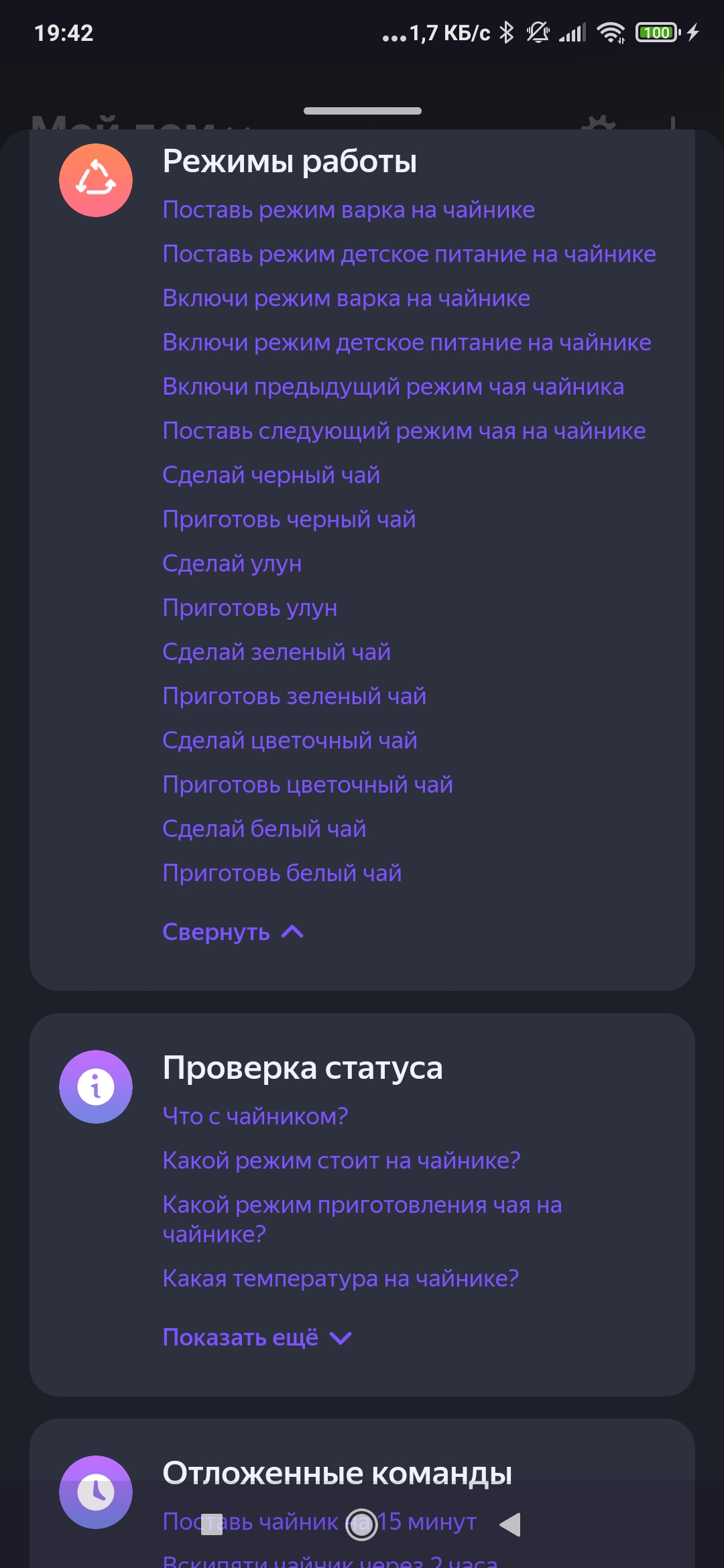724x1568 pixels.
Task: Tap "Сделай зеленый чай" phrase
Action: pyautogui.click(x=276, y=652)
